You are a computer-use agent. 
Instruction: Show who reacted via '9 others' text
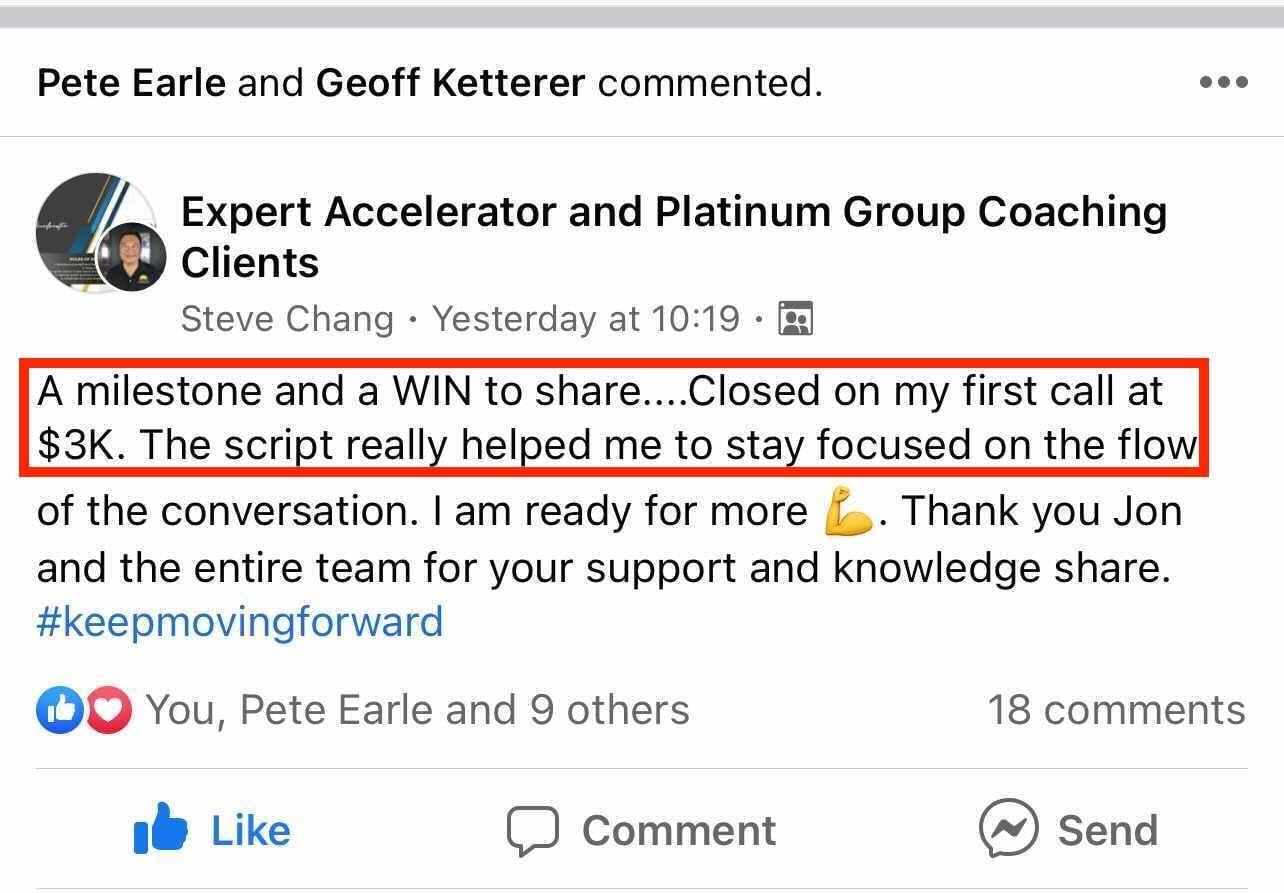coord(609,710)
